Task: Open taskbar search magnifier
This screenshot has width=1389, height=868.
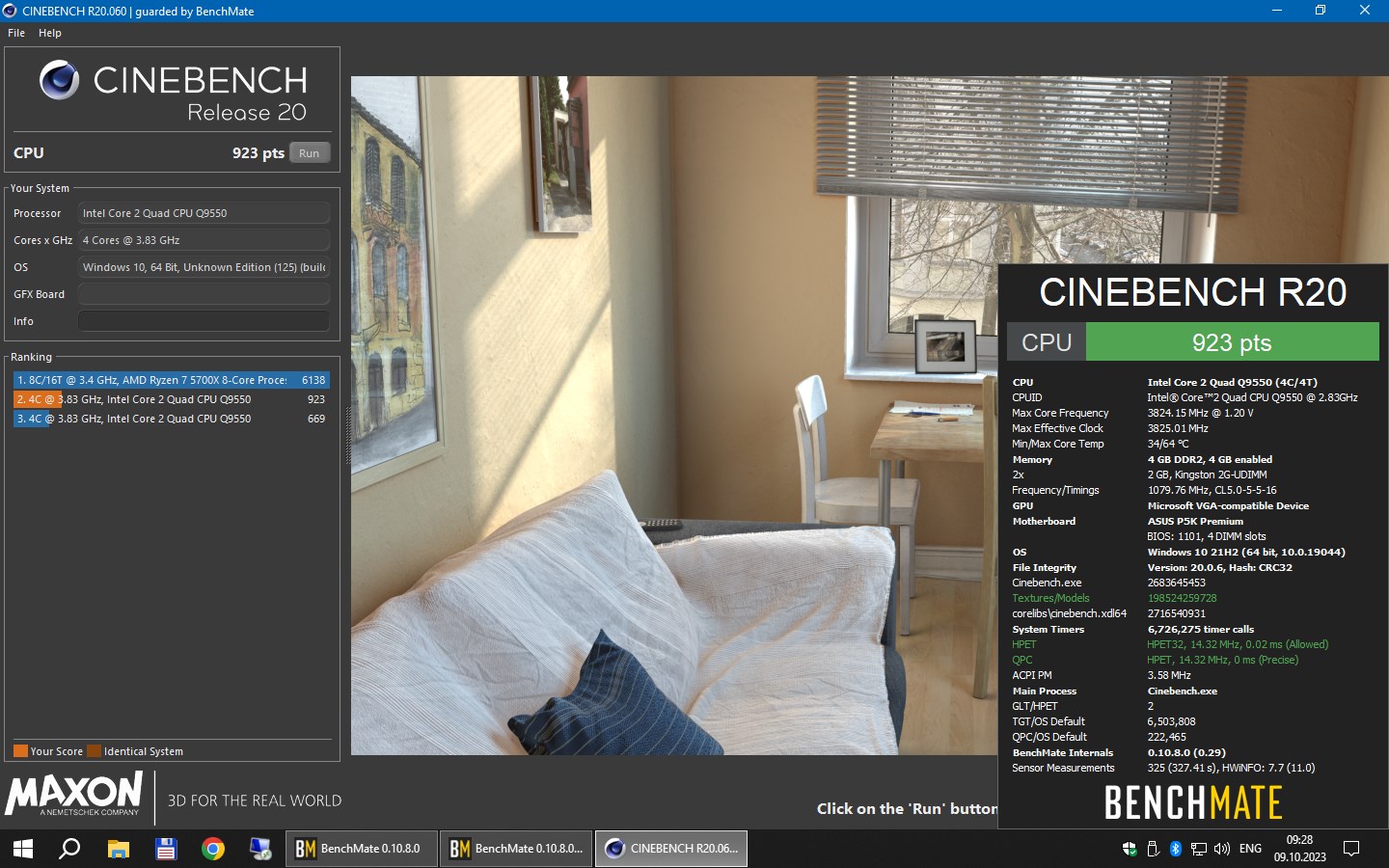Action: [69, 849]
